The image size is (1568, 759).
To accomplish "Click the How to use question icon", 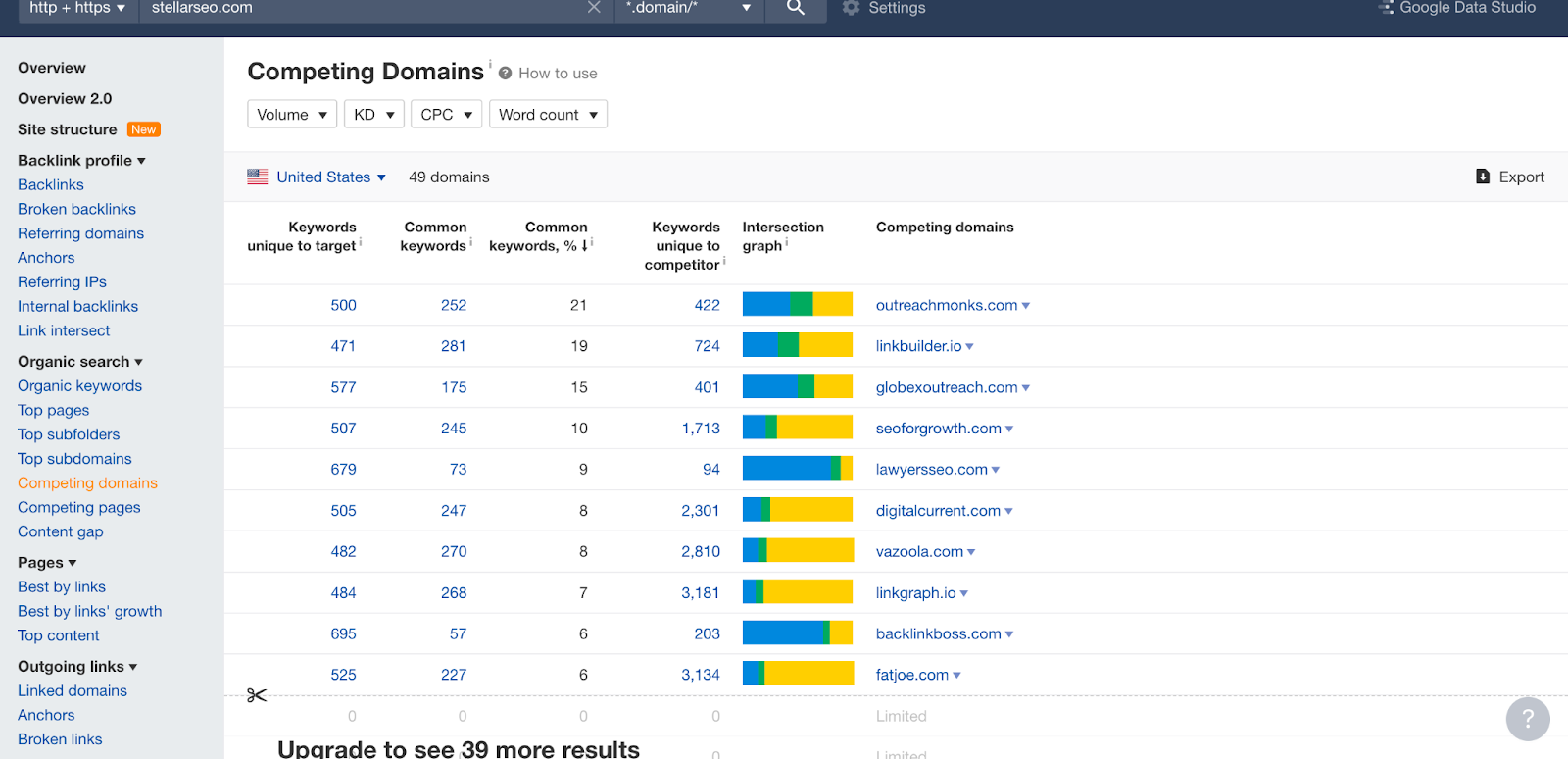I will pos(505,74).
